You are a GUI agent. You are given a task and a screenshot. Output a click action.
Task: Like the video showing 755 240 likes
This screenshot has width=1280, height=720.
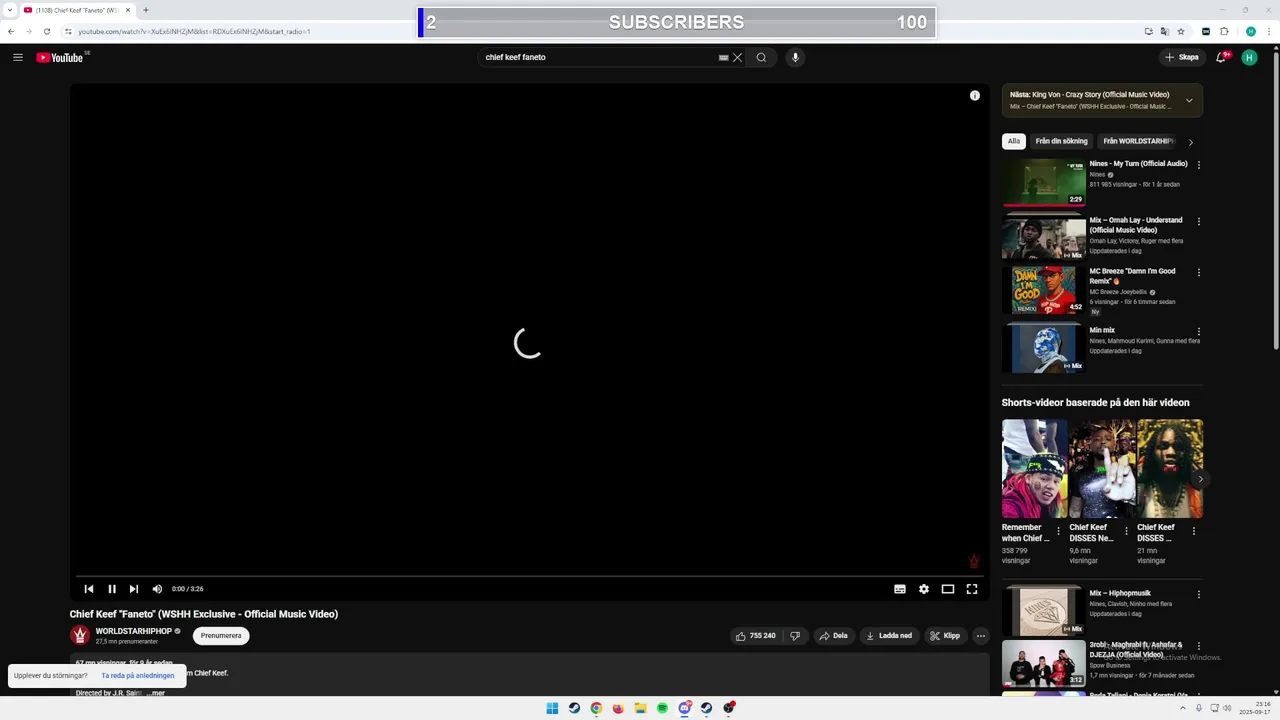756,636
